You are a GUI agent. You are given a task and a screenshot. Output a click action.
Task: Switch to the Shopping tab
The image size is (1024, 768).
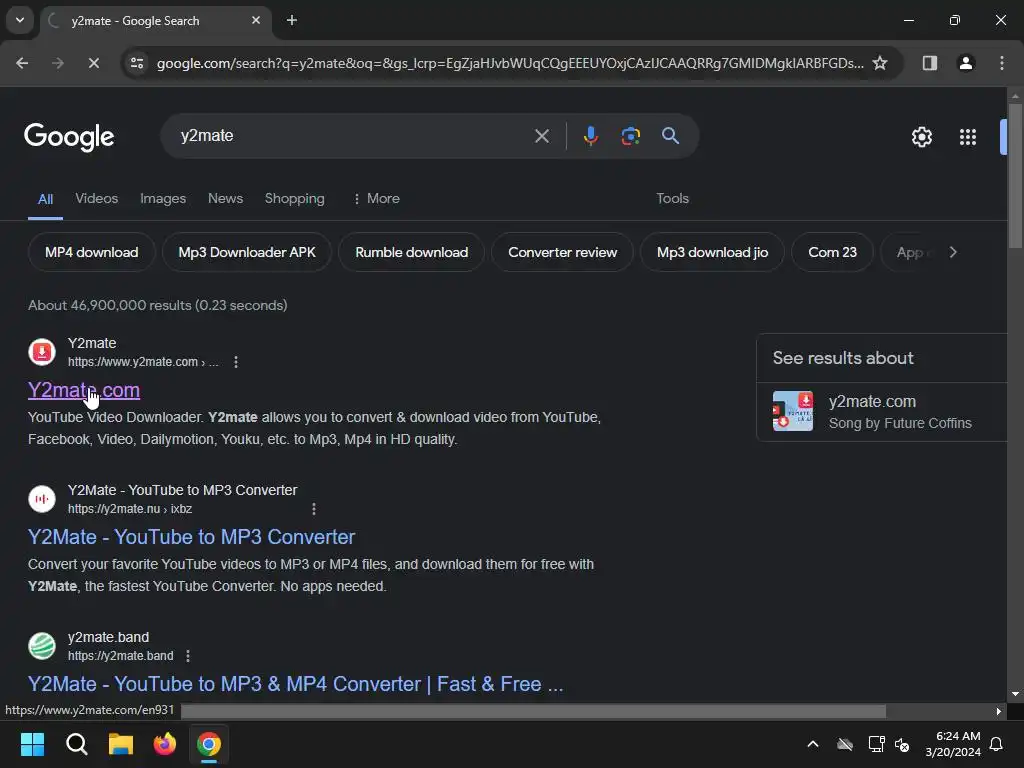pyautogui.click(x=295, y=199)
